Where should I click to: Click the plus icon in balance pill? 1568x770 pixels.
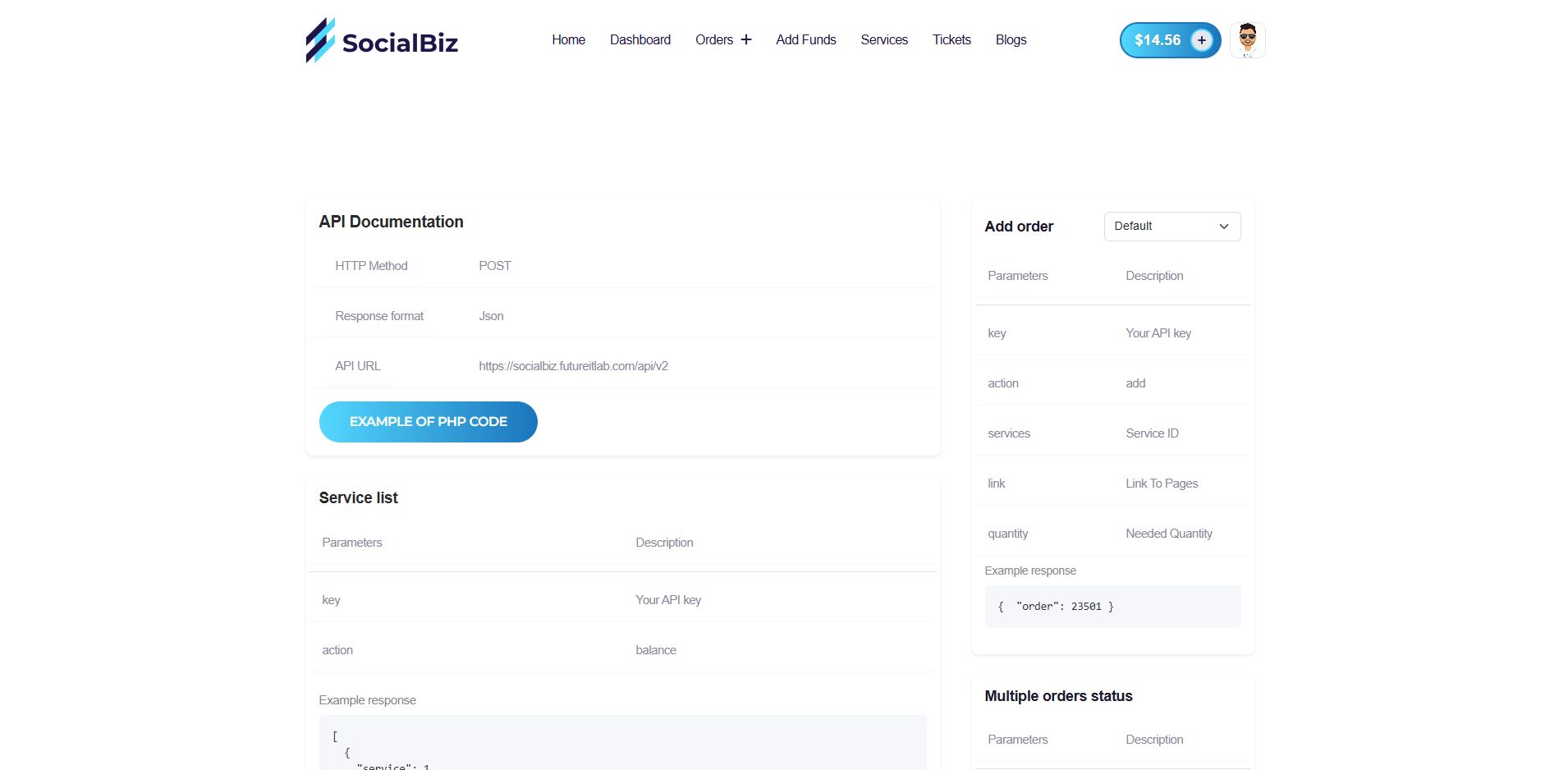(1201, 40)
